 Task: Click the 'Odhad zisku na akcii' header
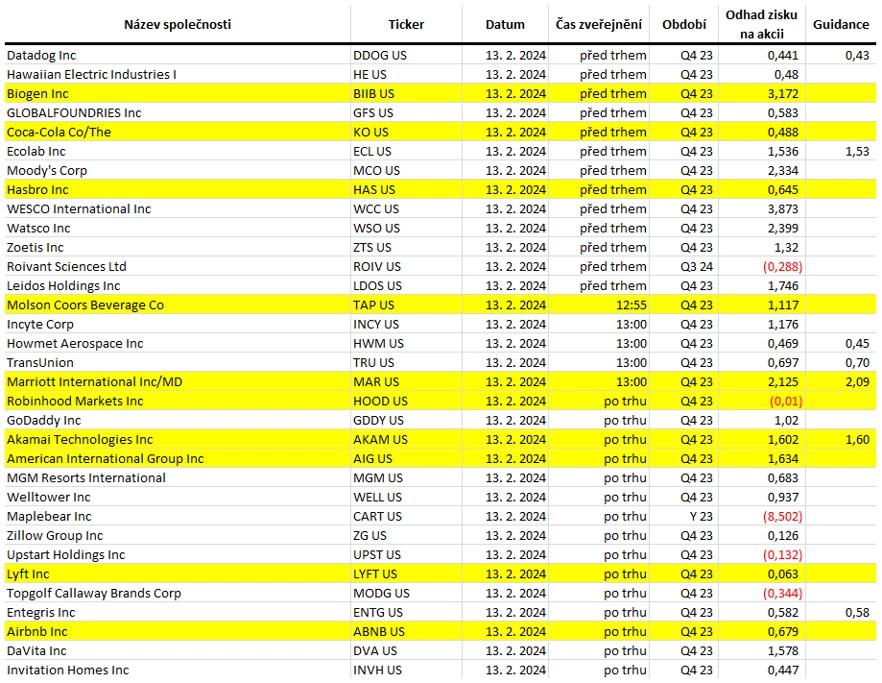click(x=761, y=24)
